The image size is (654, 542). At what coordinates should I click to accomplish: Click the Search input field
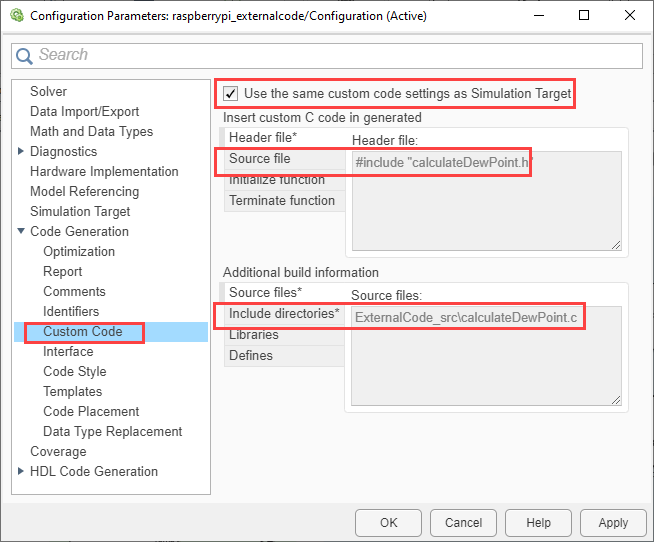pos(330,56)
